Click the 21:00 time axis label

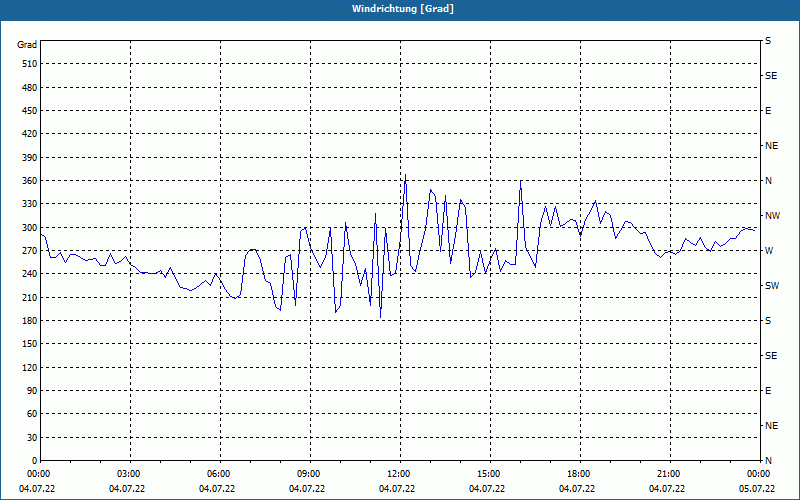[x=667, y=474]
